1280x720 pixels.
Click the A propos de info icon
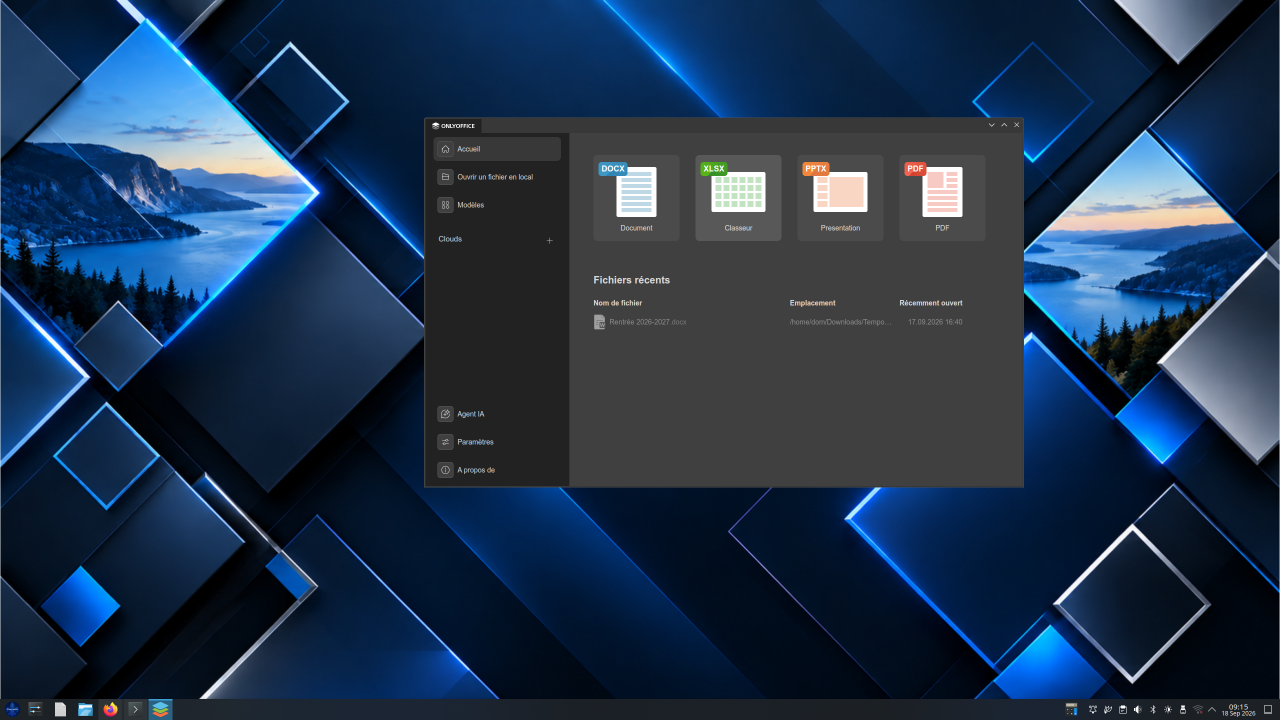[445, 470]
